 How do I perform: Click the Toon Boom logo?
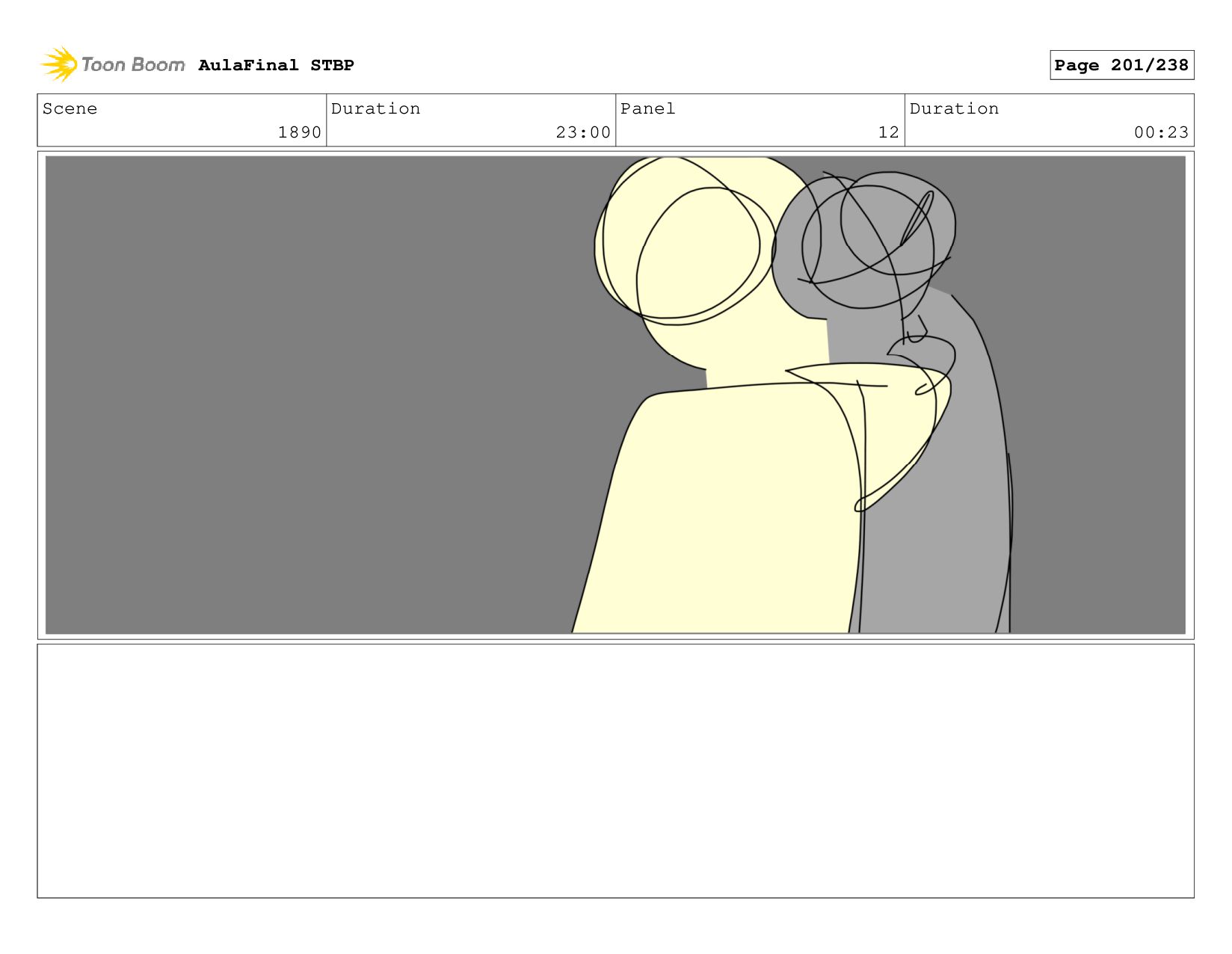[x=112, y=64]
